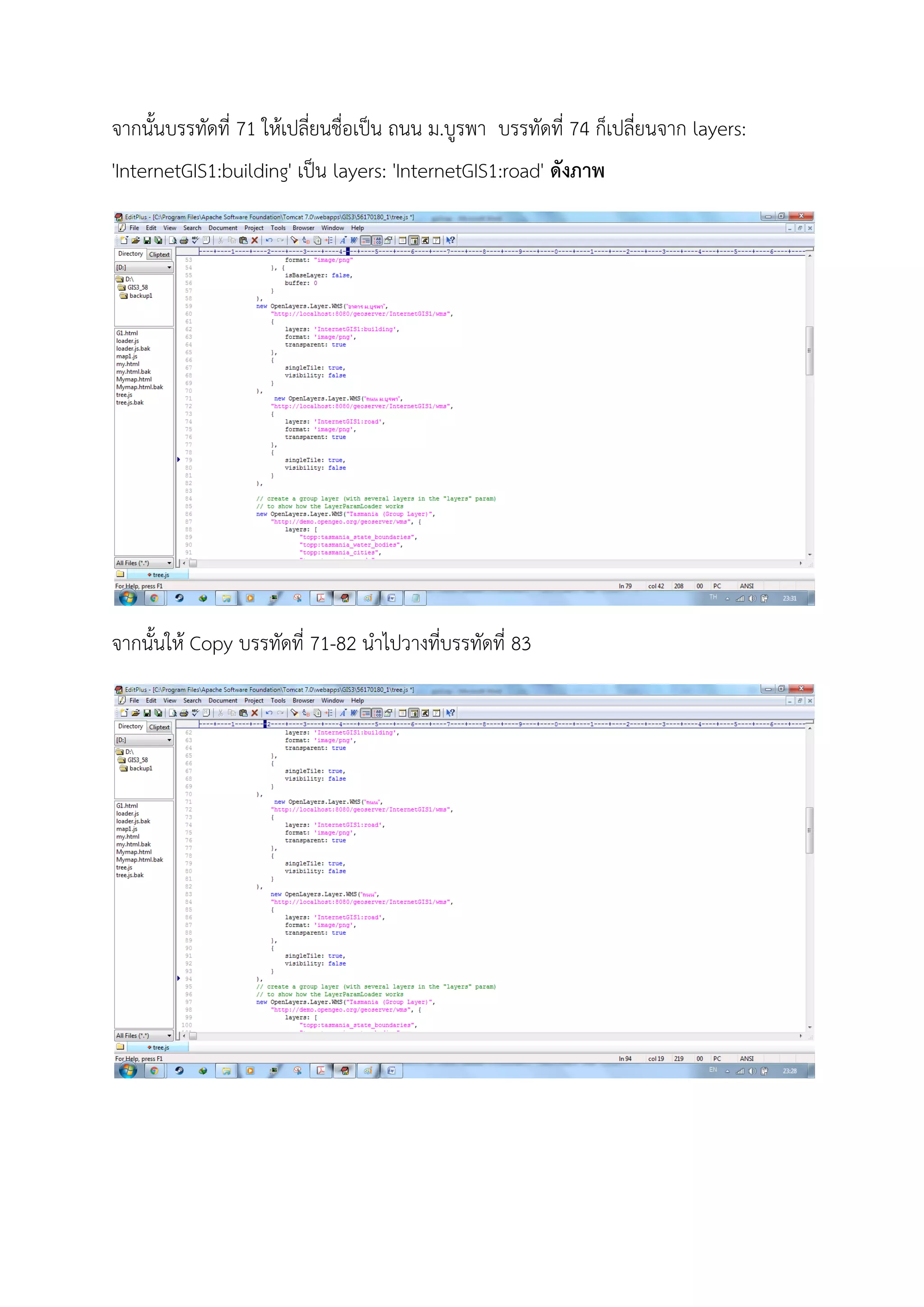
Task: Click the red Delete X icon in upper toolbar
Action: pos(255,240)
